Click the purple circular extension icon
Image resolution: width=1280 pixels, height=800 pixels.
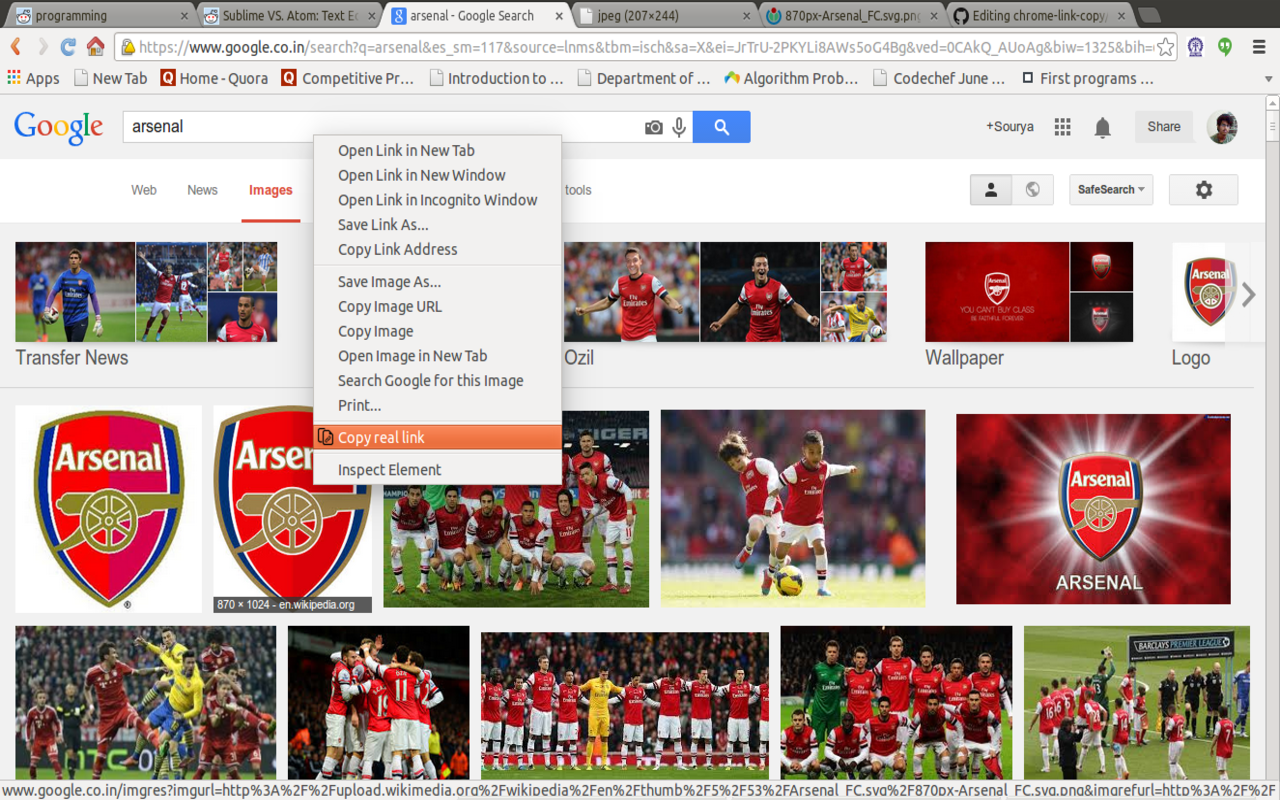point(1195,47)
